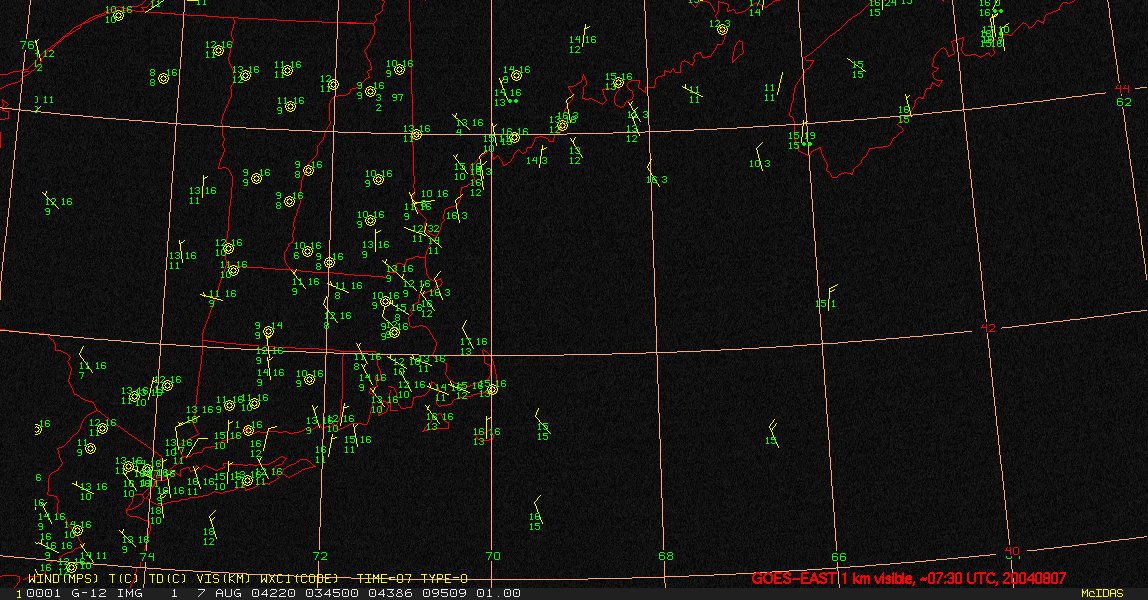Click the McIDAS label in status bar
The height and width of the screenshot is (600, 1148).
click(x=1102, y=593)
